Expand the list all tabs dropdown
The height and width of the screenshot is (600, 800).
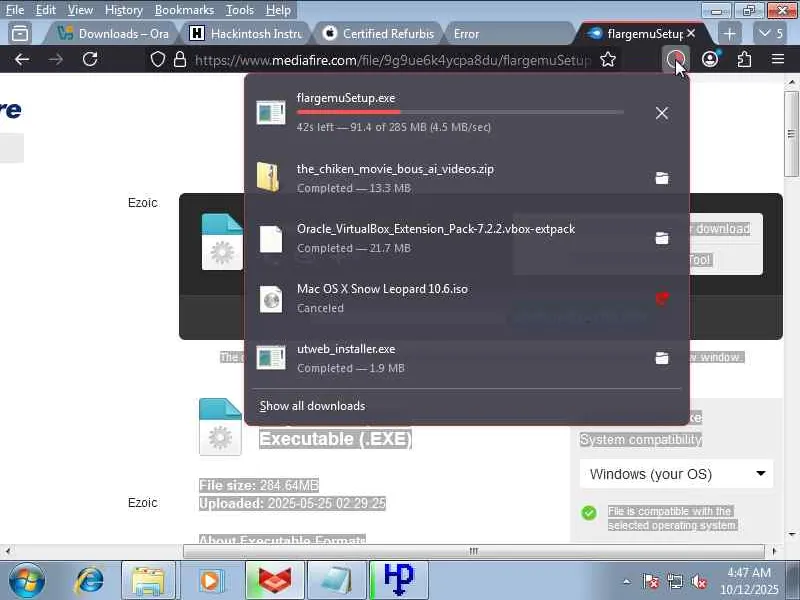770,34
